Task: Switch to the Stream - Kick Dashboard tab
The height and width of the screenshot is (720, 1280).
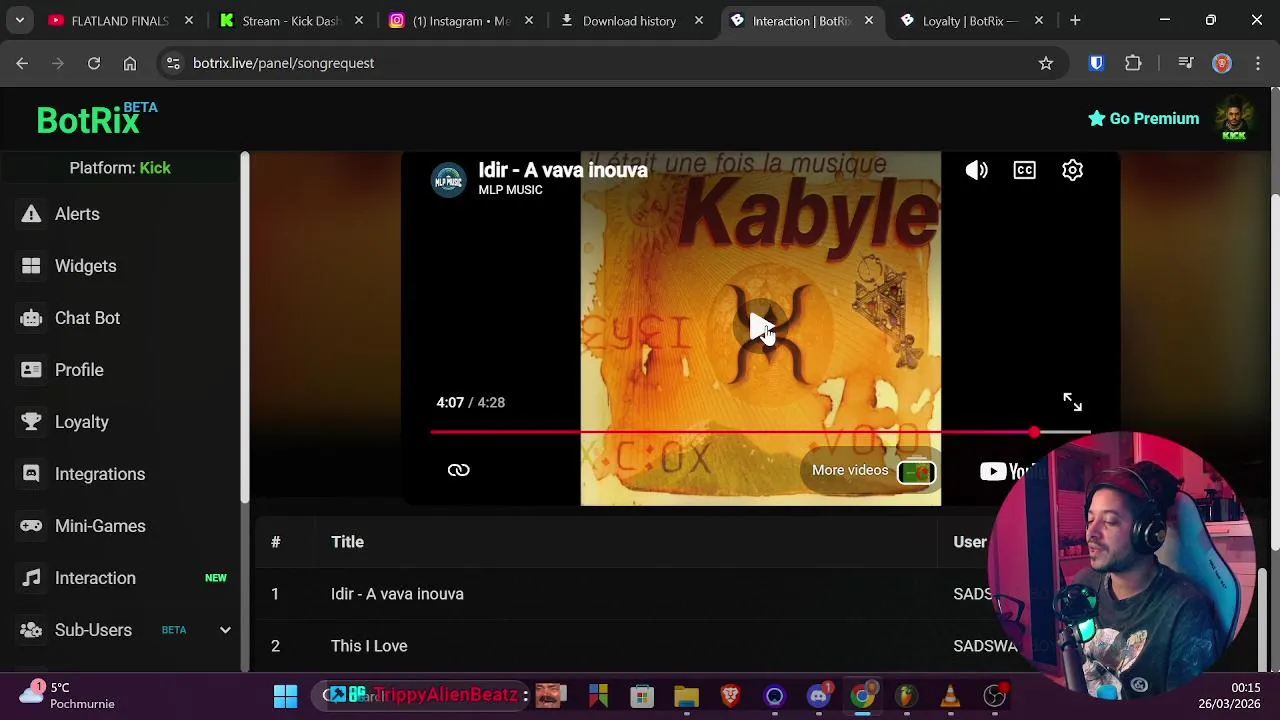Action: click(x=292, y=20)
